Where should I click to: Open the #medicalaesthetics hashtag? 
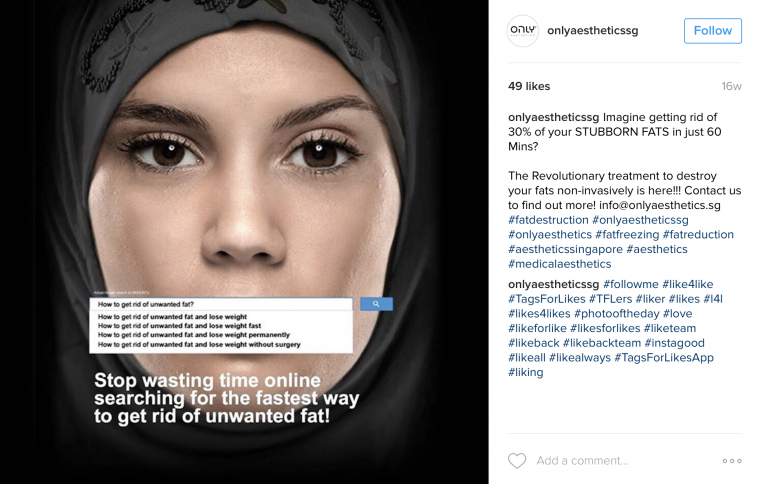coord(559,264)
